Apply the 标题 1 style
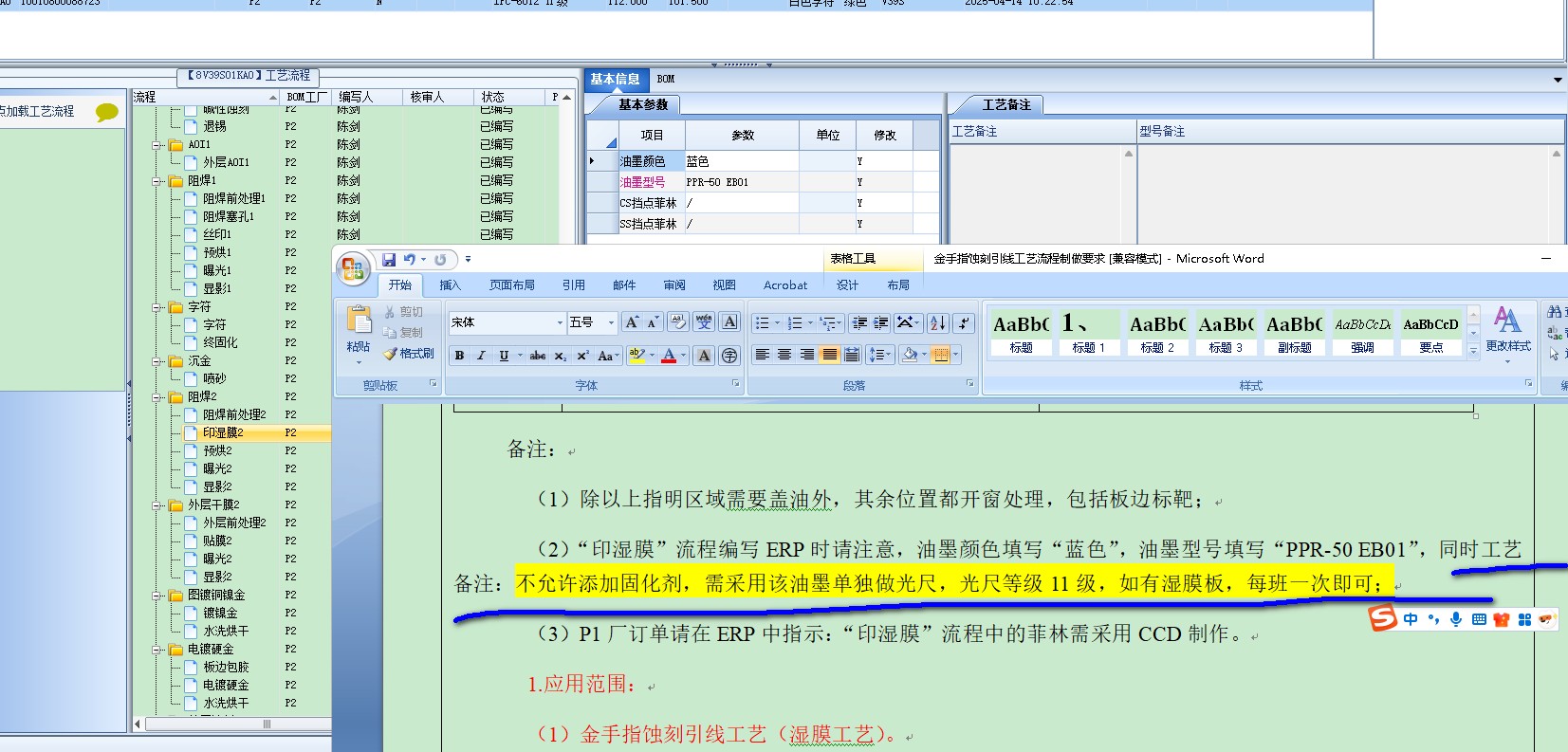The height and width of the screenshot is (752, 1568). (1089, 333)
